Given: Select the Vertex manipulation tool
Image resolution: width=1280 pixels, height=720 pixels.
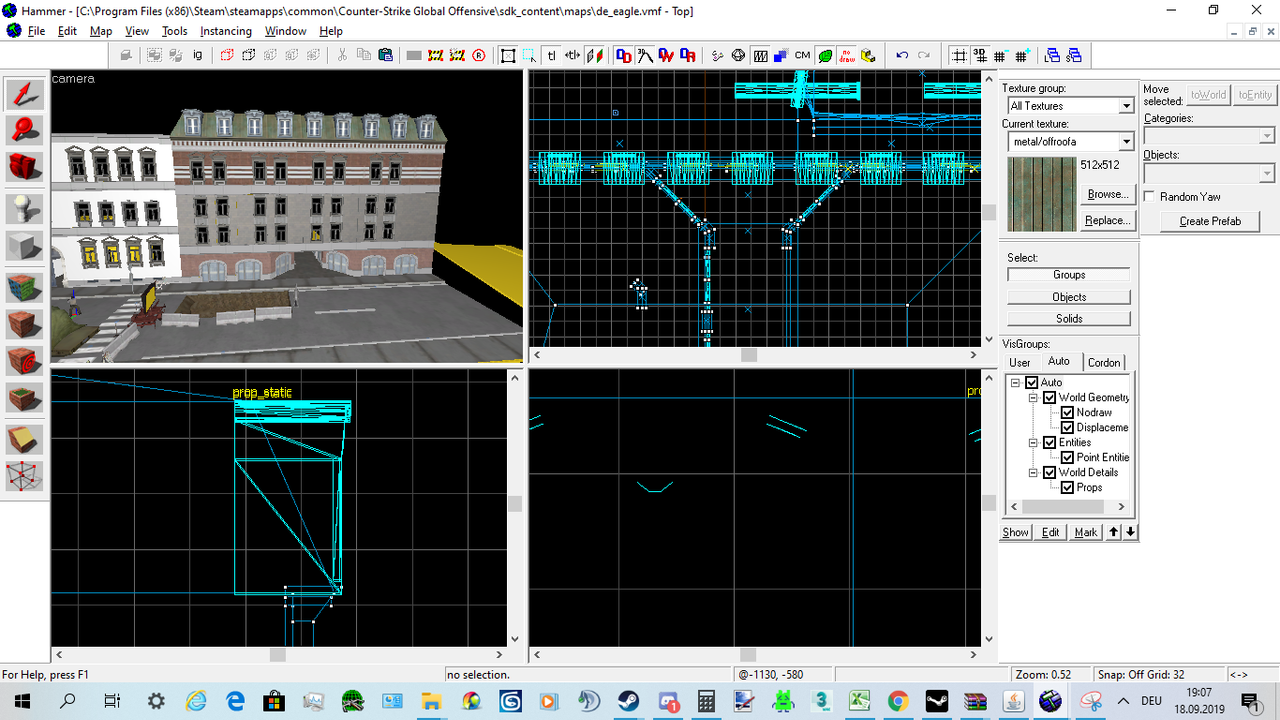Looking at the screenshot, I should pyautogui.click(x=25, y=475).
